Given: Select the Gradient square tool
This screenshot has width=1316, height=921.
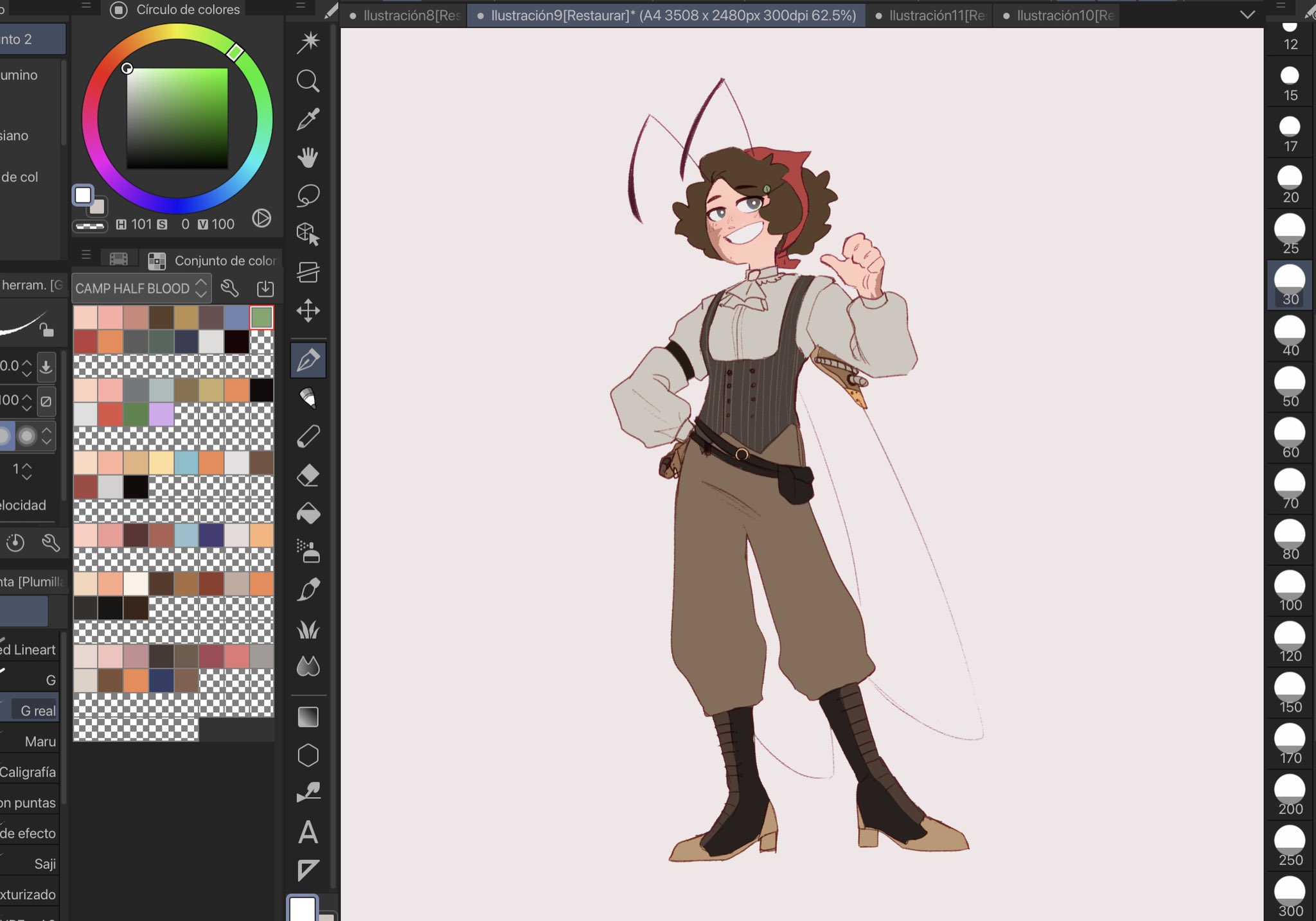Looking at the screenshot, I should (x=308, y=717).
